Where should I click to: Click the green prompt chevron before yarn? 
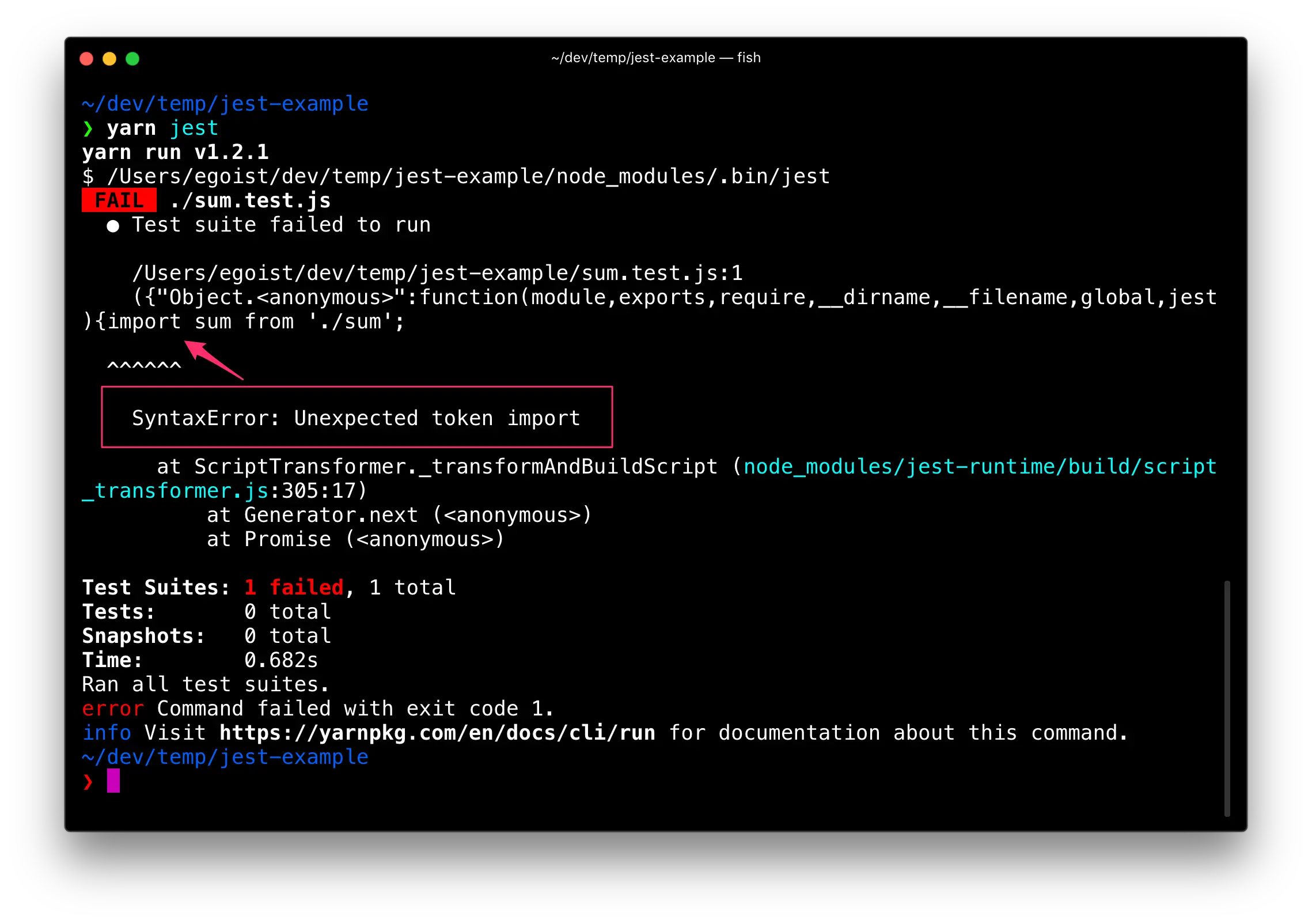[x=88, y=128]
